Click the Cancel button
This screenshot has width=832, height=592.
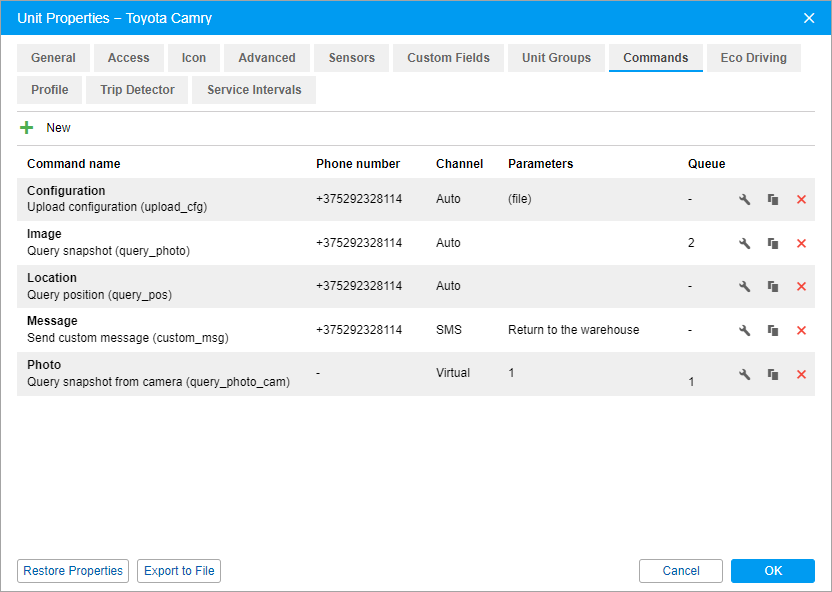click(x=681, y=571)
